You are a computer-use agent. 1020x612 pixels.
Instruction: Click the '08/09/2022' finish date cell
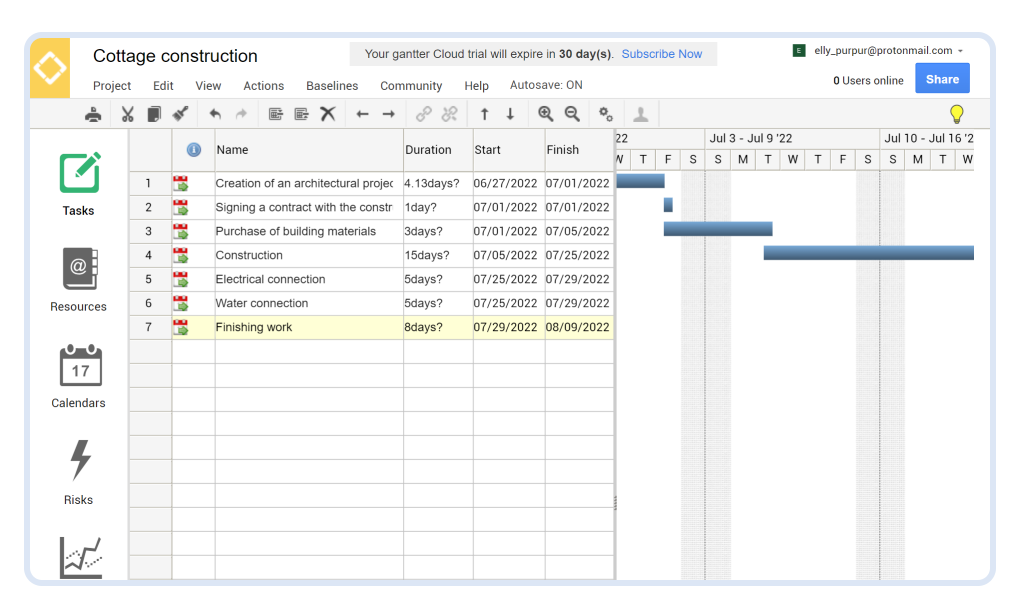[x=578, y=328]
